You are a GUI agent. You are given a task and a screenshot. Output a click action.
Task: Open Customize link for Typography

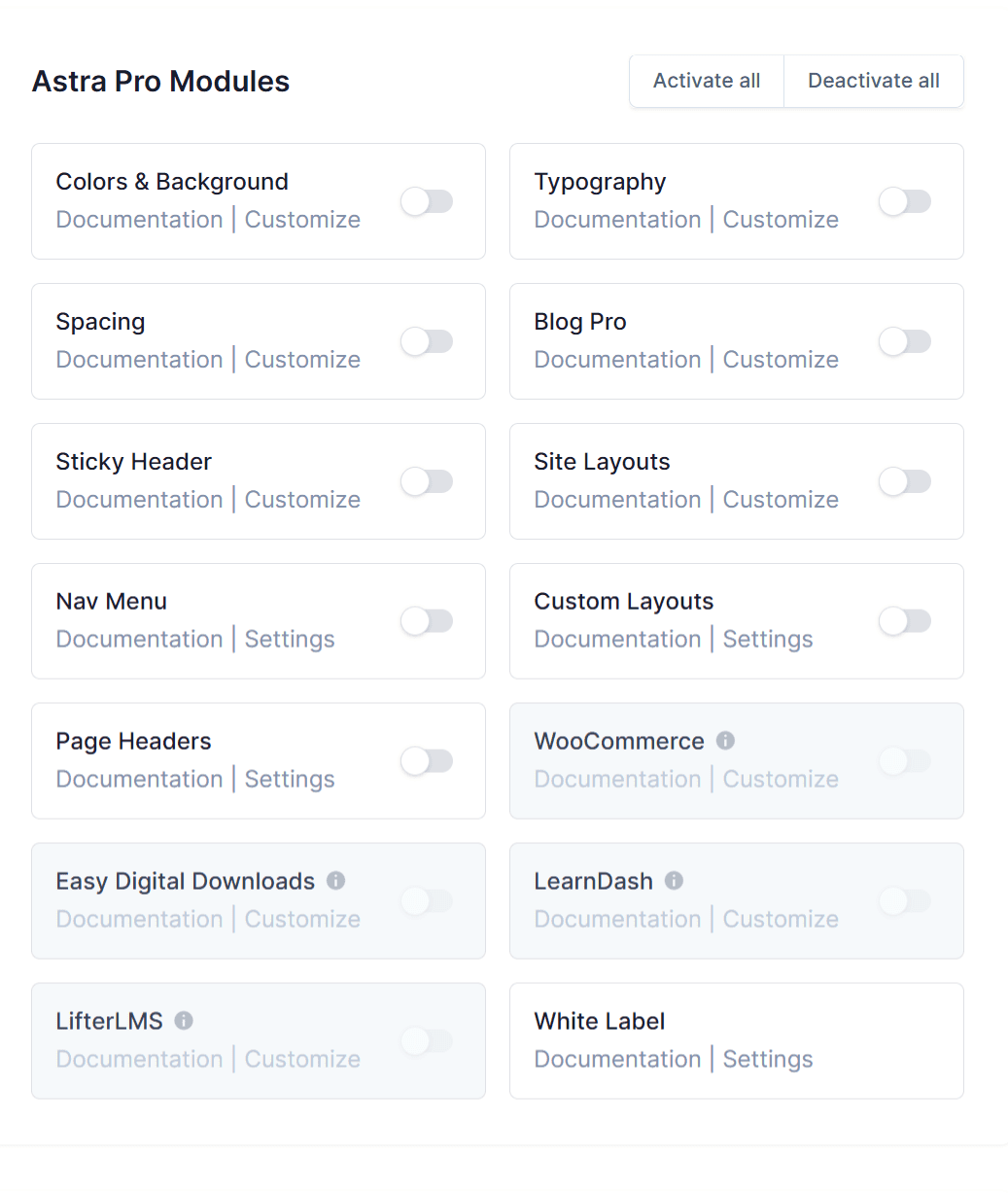(x=781, y=220)
